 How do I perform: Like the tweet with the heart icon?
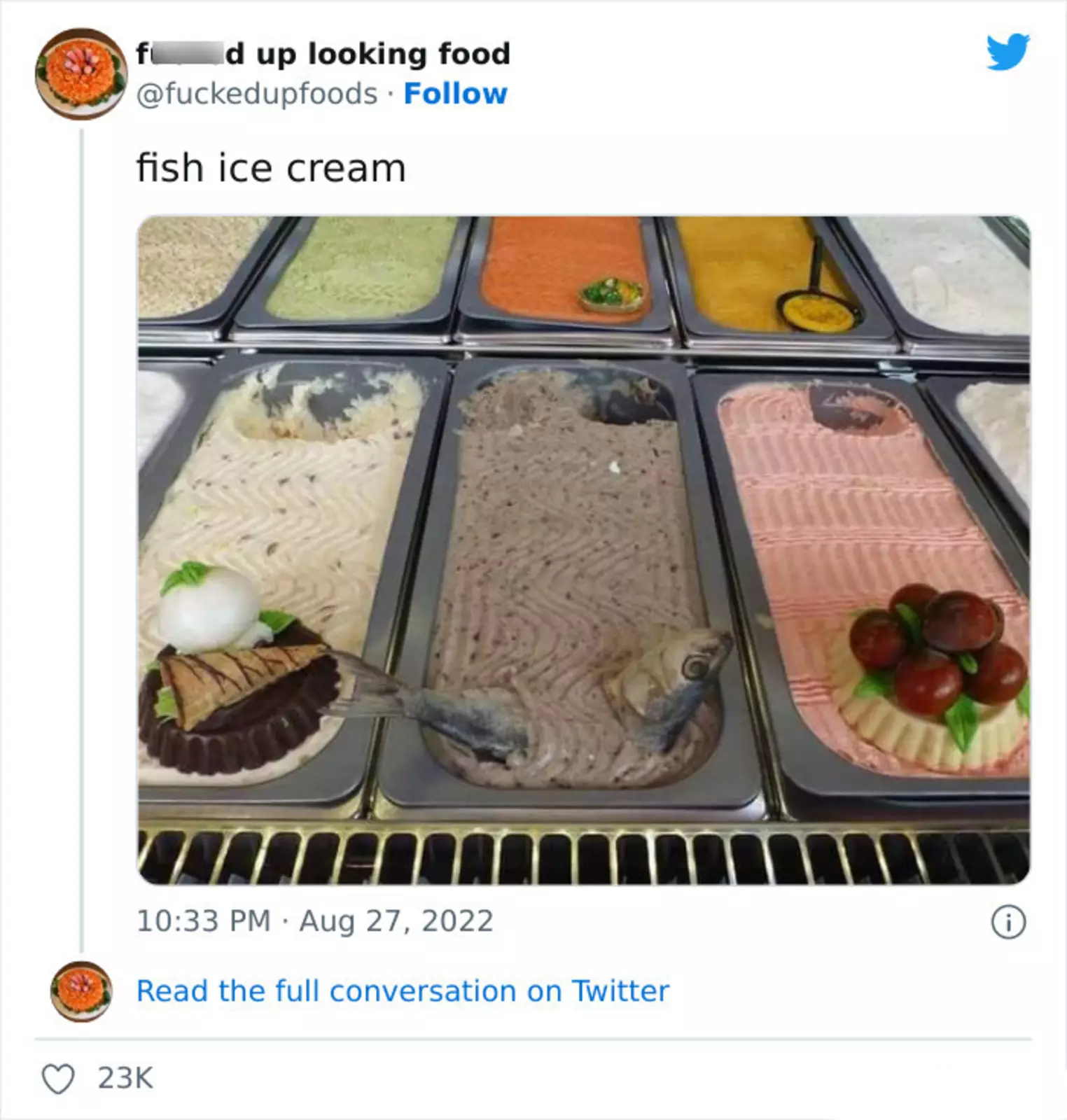tap(58, 1079)
